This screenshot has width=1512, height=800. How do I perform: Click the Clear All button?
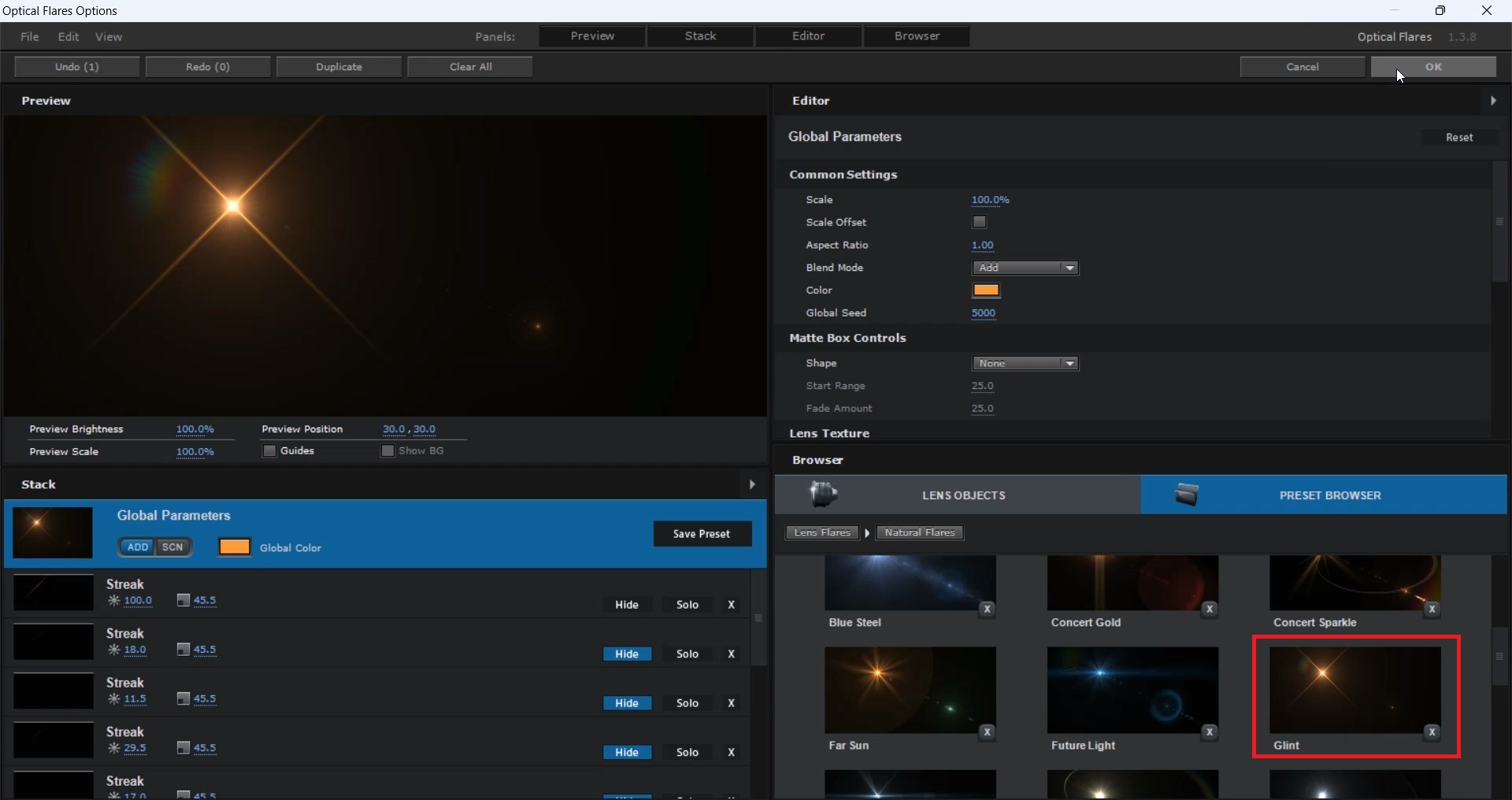click(471, 67)
